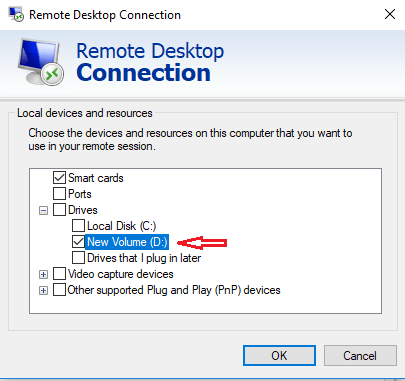Tick the Local Disk (C:) checkbox
The width and height of the screenshot is (405, 381).
[78, 226]
